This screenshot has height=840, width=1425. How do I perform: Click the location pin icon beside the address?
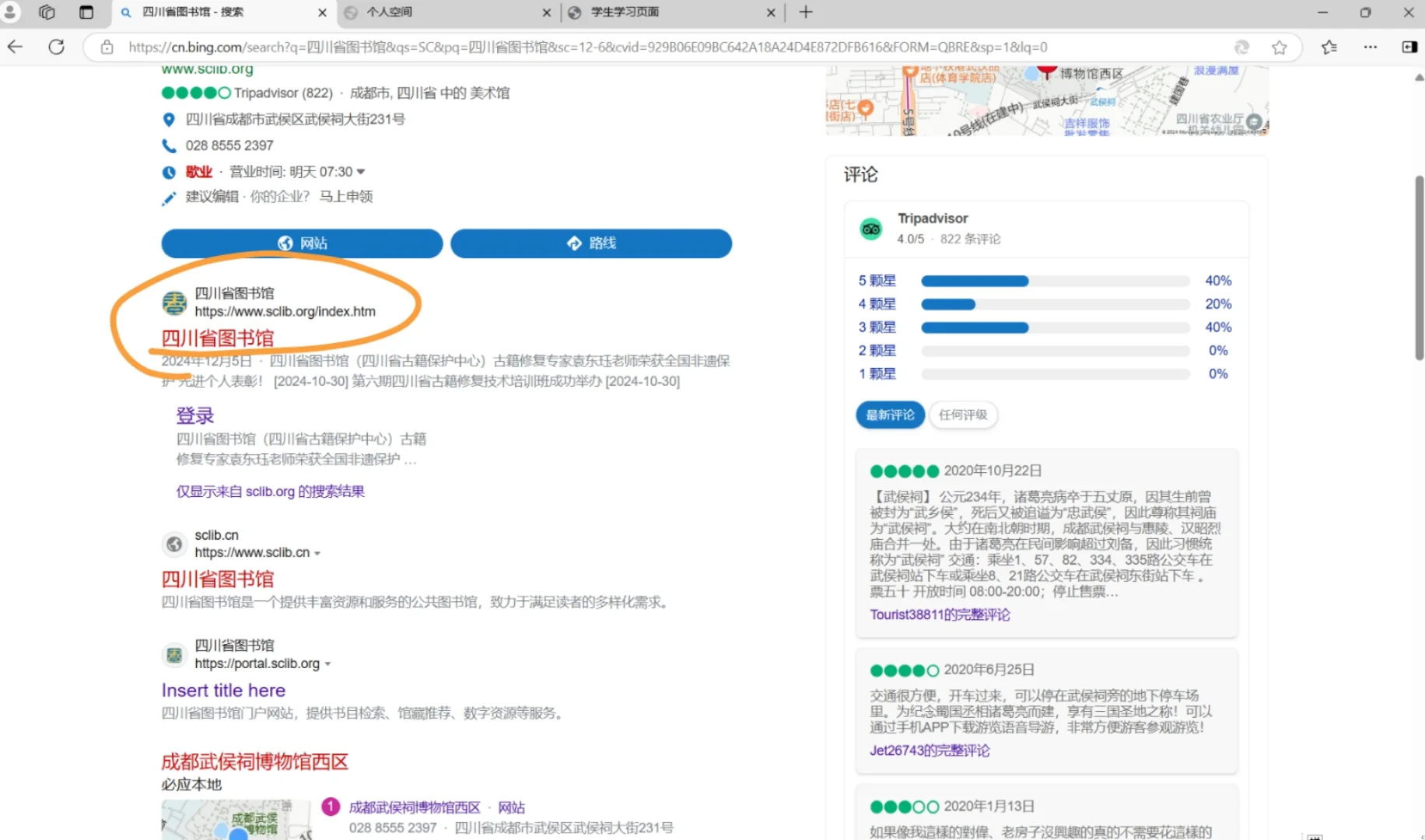click(x=168, y=120)
